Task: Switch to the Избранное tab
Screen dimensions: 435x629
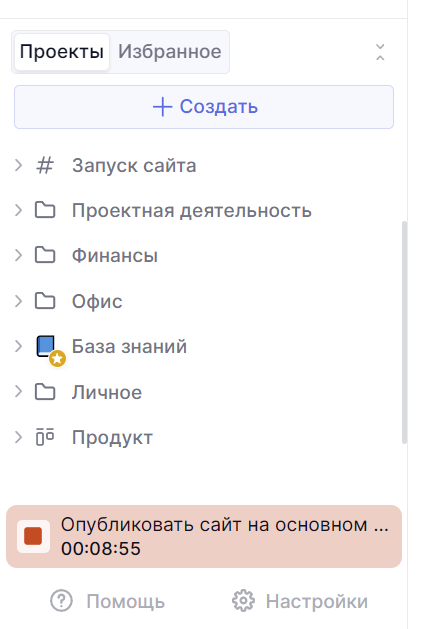Action: click(x=169, y=52)
